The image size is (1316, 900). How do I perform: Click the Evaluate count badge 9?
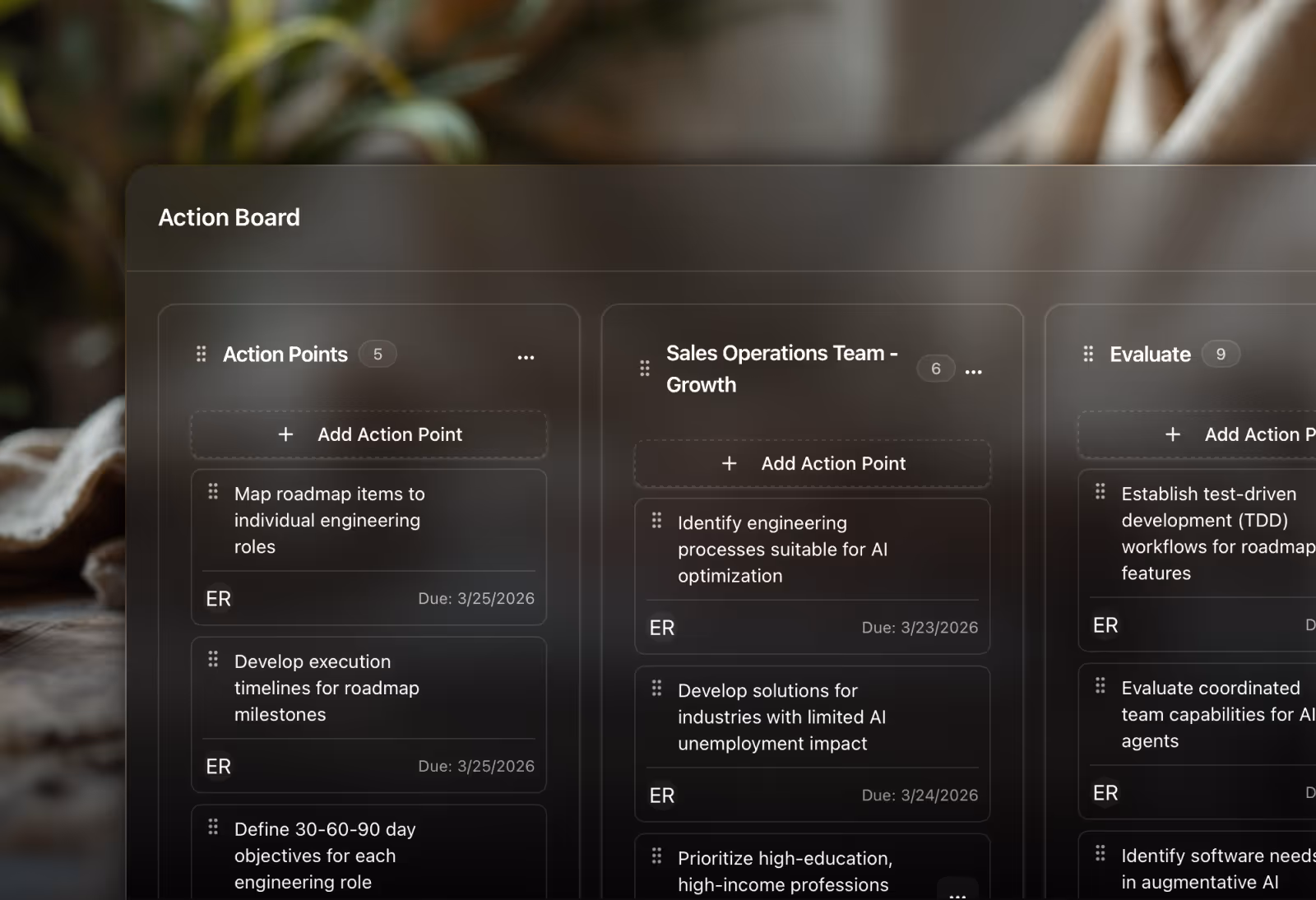pyautogui.click(x=1221, y=354)
